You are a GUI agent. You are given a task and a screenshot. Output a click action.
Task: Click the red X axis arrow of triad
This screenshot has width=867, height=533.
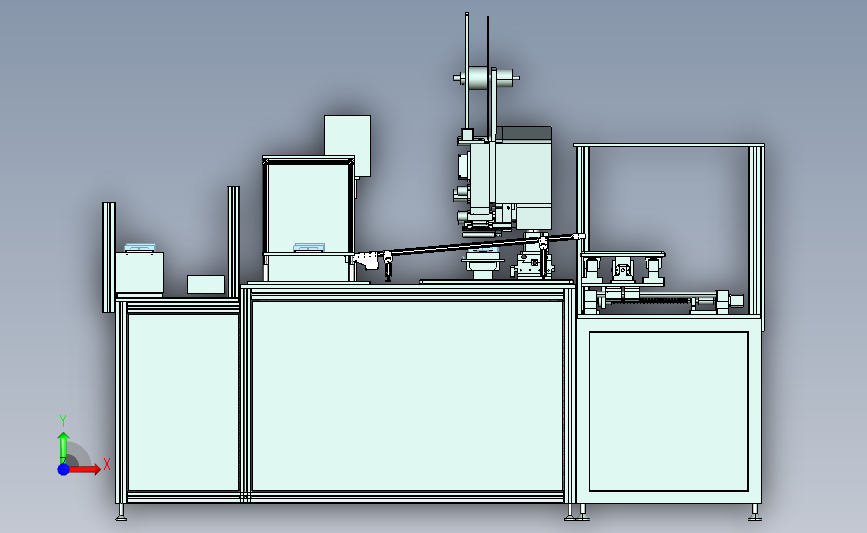point(85,469)
